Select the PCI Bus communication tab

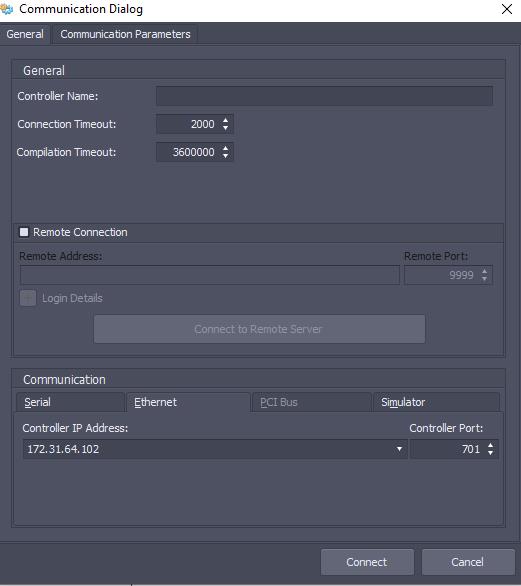[x=312, y=402]
